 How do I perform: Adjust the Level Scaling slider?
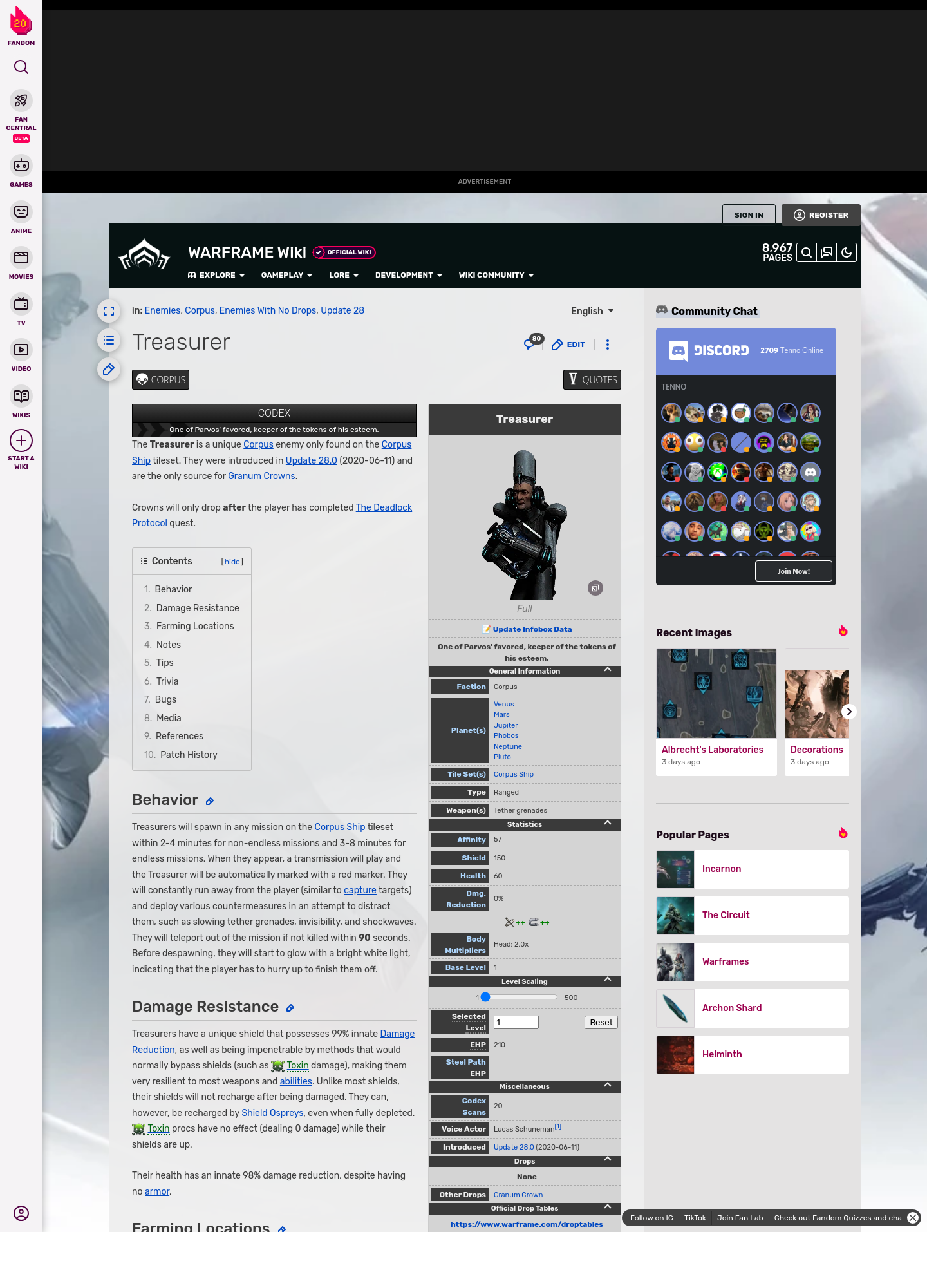(520, 998)
